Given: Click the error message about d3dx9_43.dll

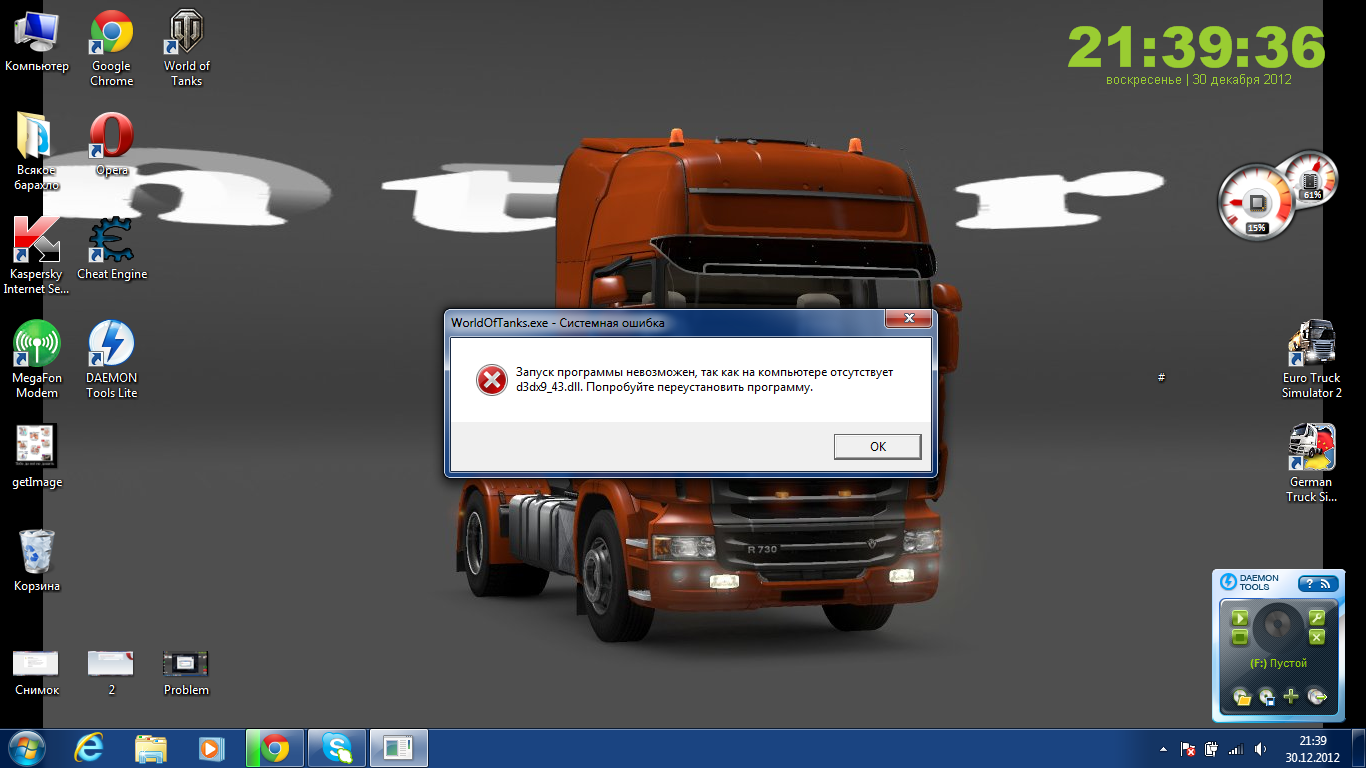Looking at the screenshot, I should click(704, 380).
